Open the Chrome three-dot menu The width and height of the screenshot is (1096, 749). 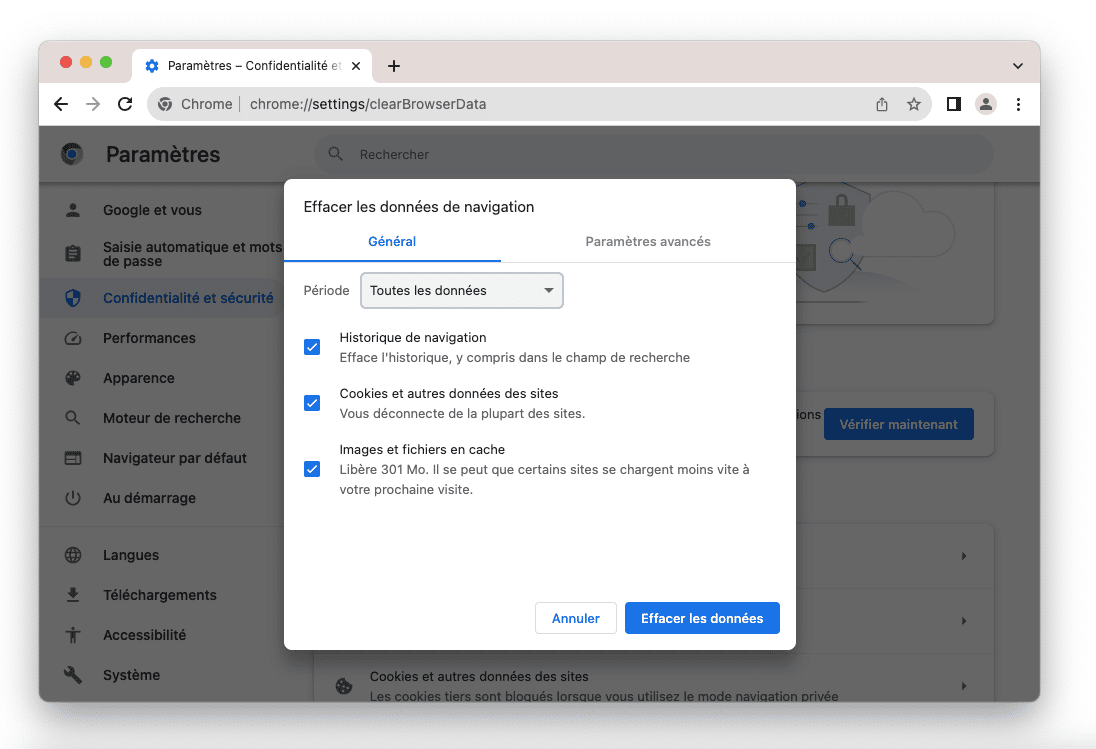(1018, 104)
